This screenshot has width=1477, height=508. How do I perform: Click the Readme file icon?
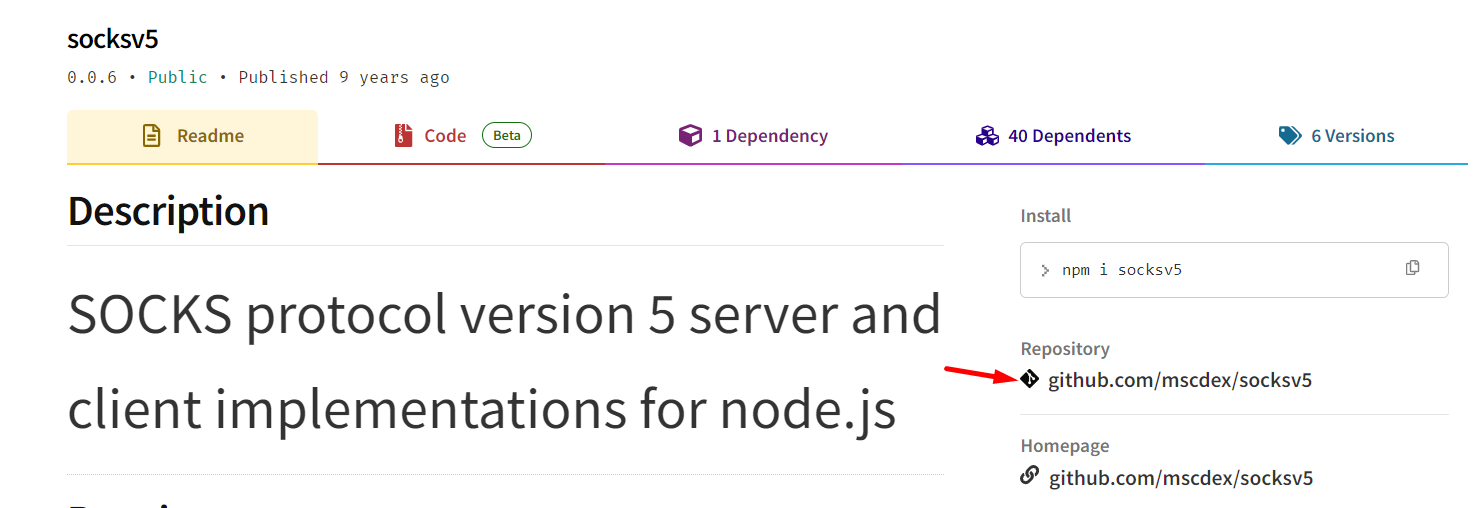[152, 136]
